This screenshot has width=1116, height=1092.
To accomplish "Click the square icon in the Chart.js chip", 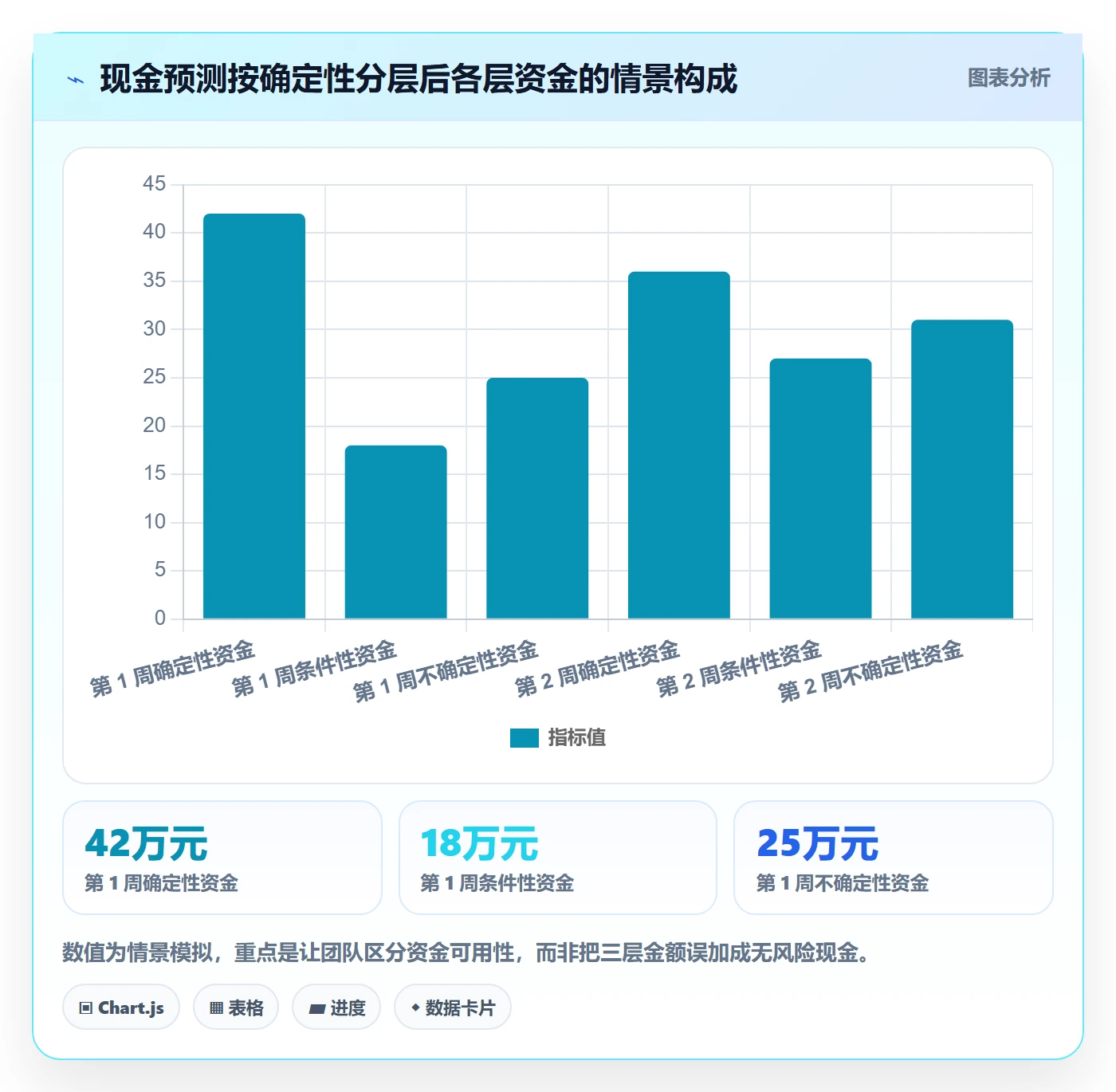I will click(x=86, y=1008).
